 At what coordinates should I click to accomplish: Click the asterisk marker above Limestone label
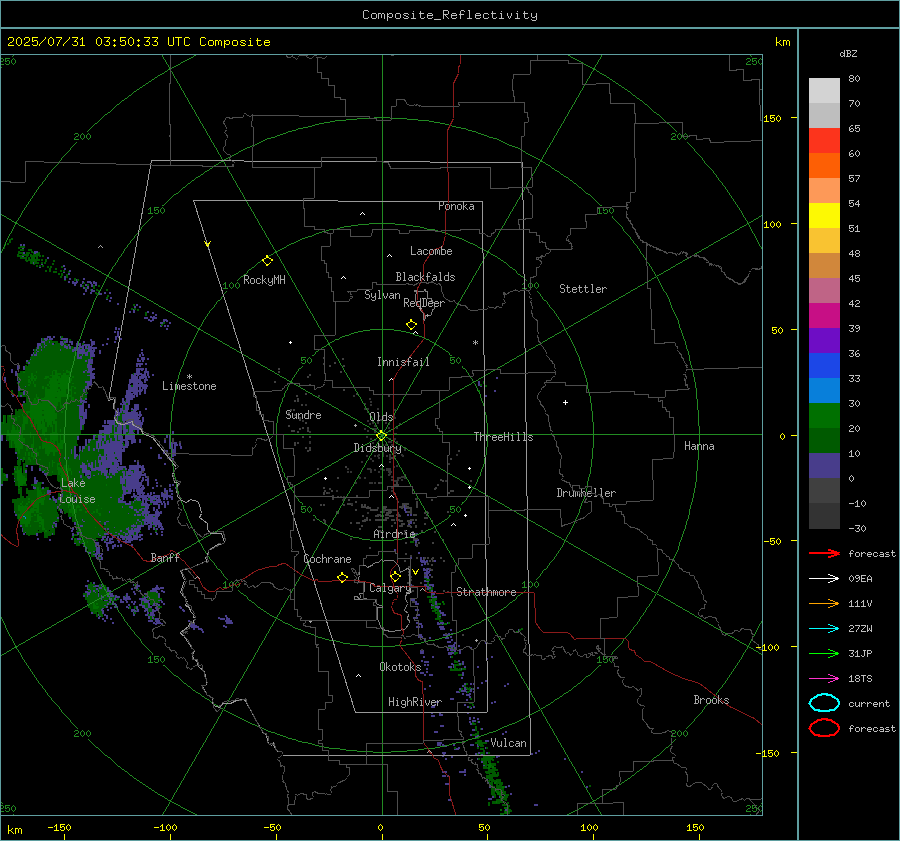189,377
